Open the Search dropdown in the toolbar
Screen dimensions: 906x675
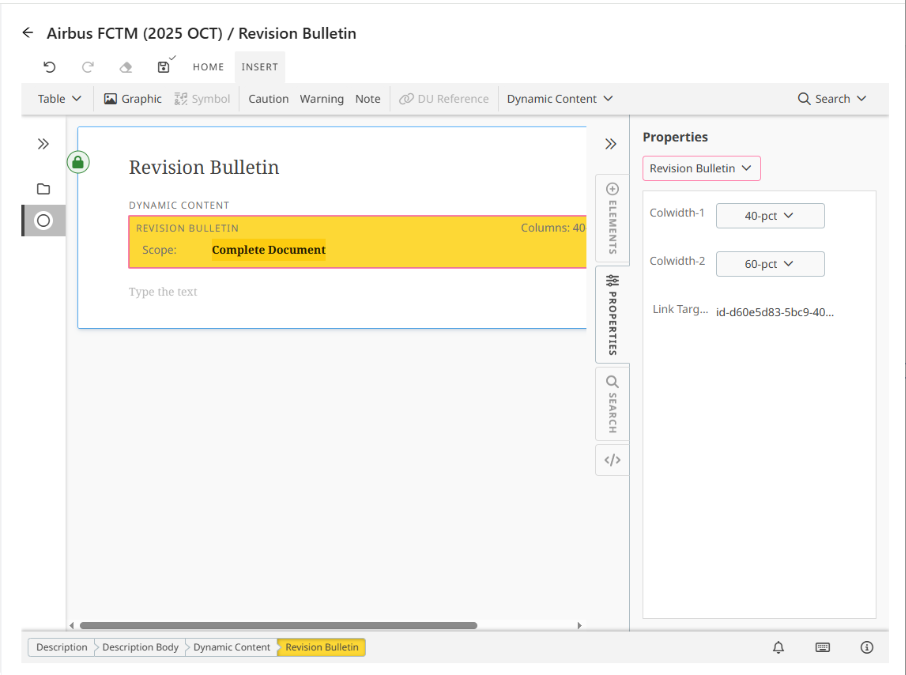831,99
